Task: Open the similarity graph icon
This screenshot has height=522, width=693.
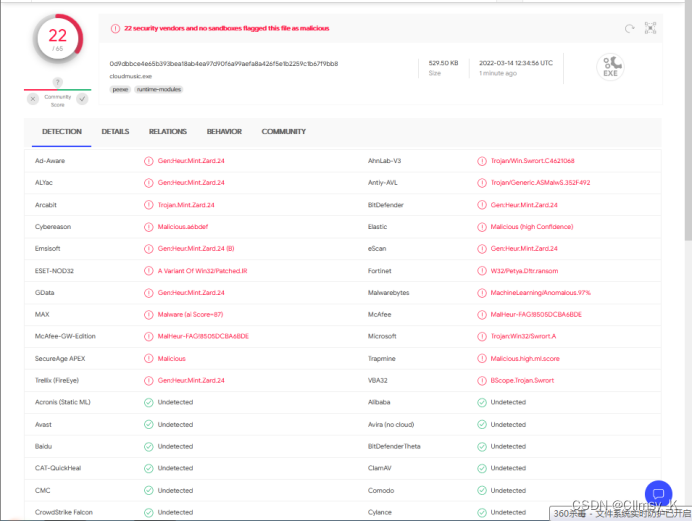Action: tap(650, 28)
